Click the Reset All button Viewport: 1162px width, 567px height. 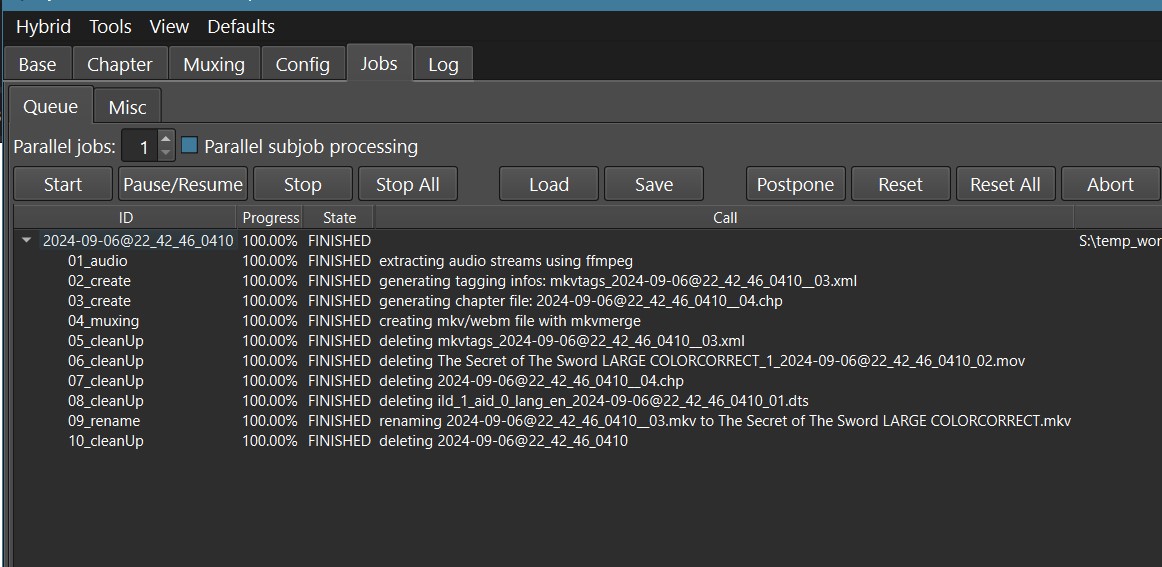1005,185
